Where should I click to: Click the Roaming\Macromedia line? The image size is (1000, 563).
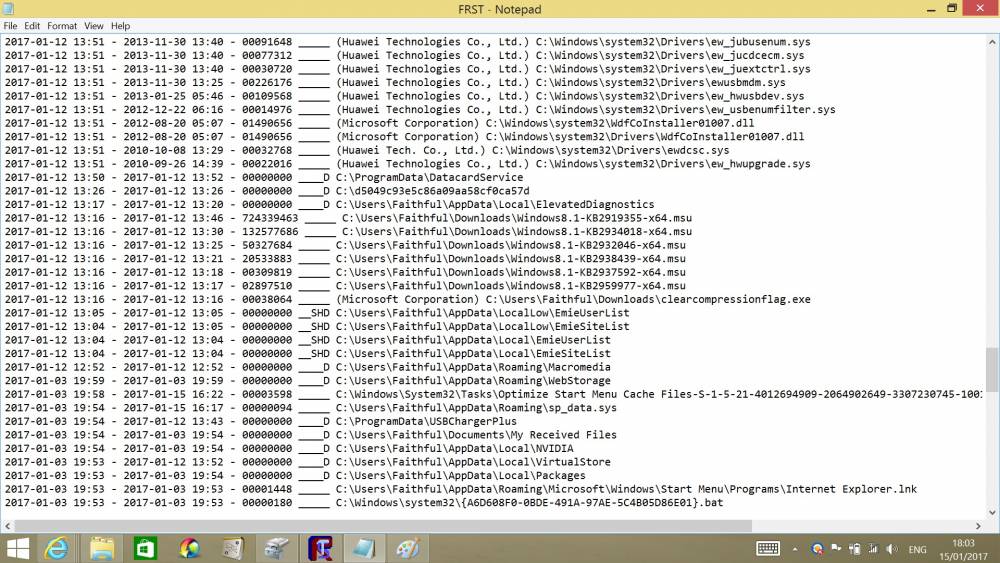pos(307,367)
